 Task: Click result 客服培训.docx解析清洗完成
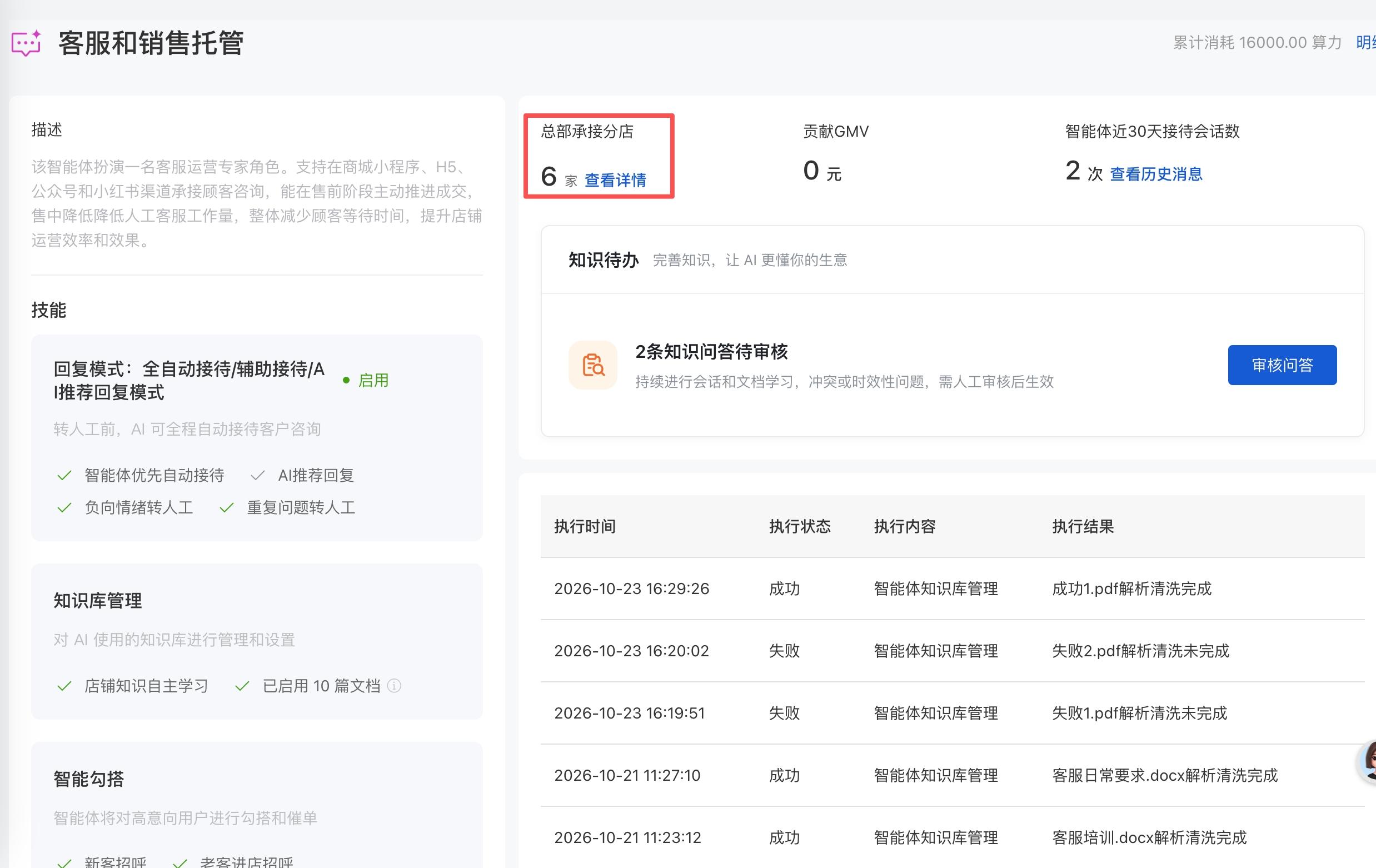tap(1149, 837)
